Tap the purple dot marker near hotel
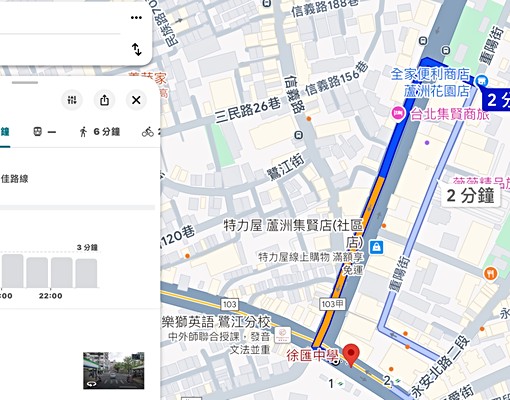The height and width of the screenshot is (400, 510). [427, 143]
